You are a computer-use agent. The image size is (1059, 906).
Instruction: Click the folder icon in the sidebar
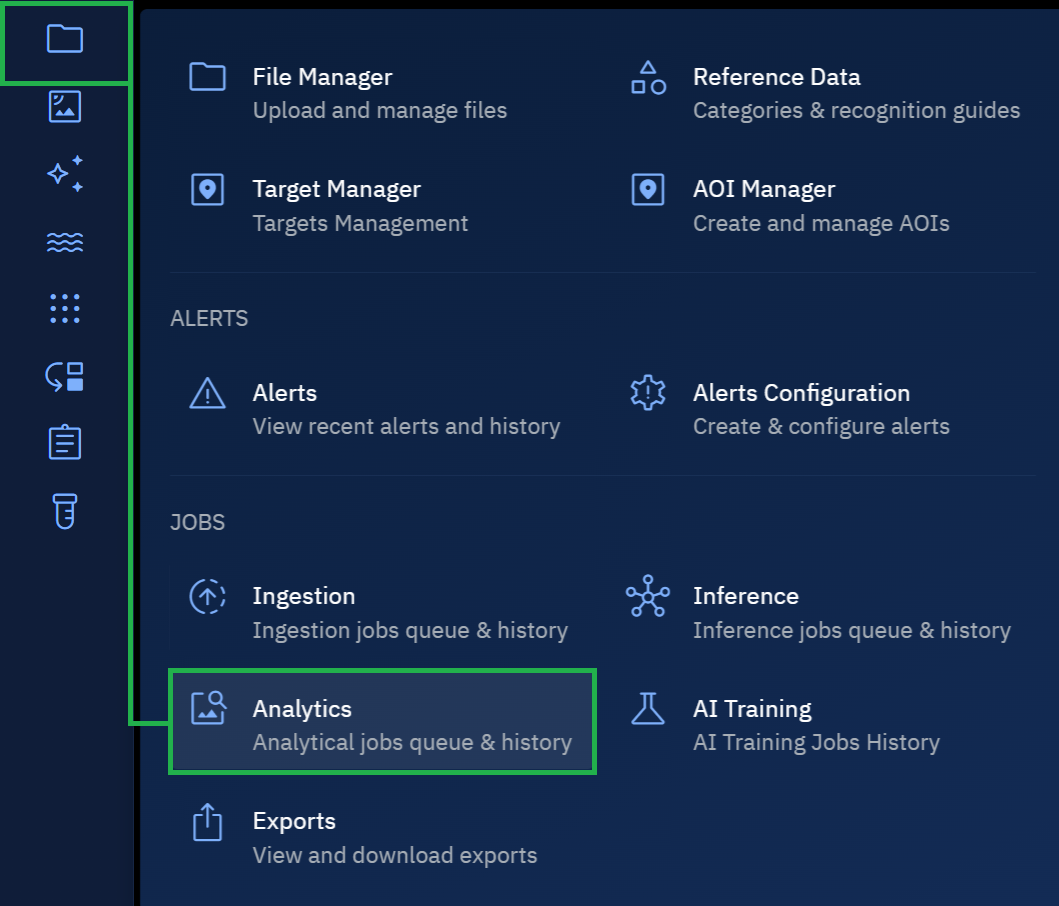65,40
